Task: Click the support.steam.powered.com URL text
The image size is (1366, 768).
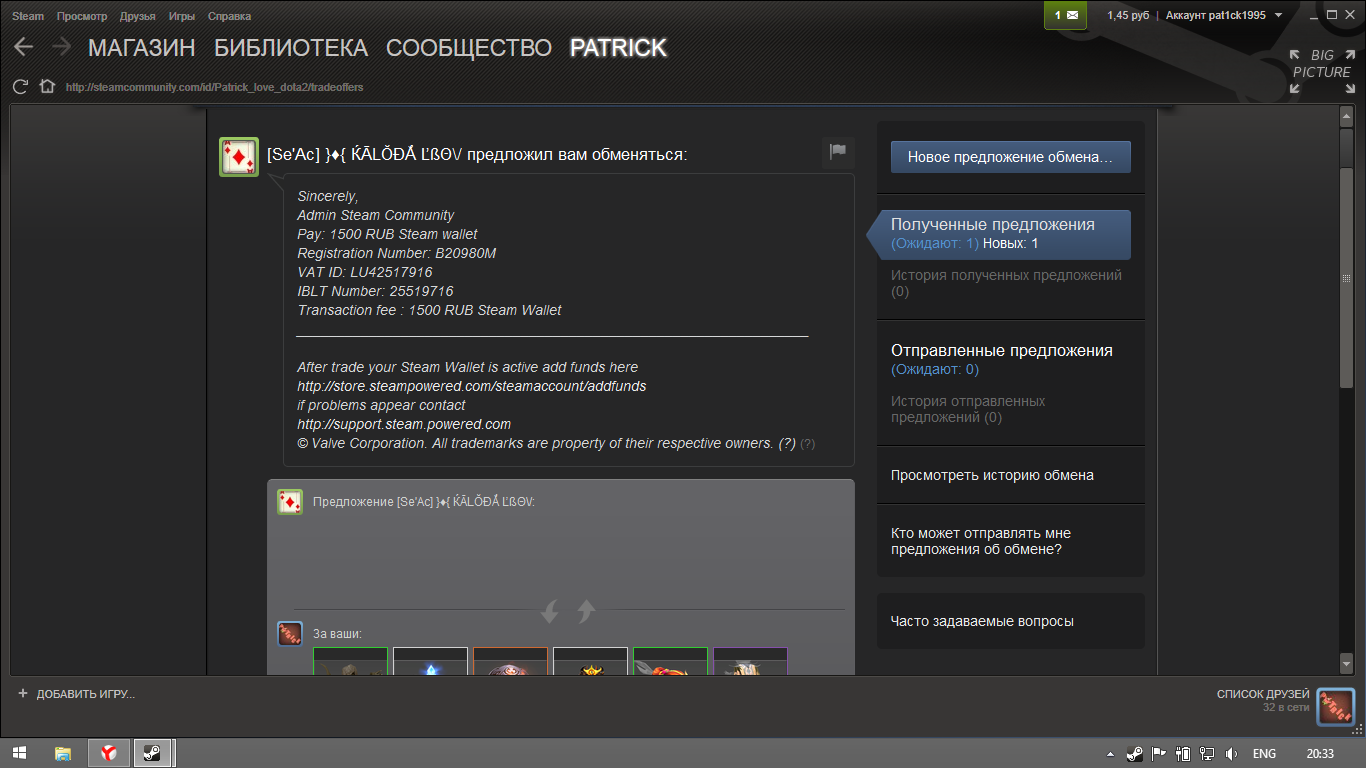Action: 404,424
